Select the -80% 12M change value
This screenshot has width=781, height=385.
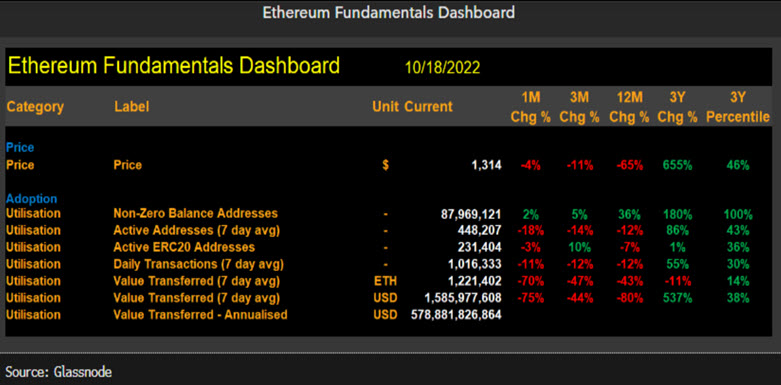[x=629, y=298]
